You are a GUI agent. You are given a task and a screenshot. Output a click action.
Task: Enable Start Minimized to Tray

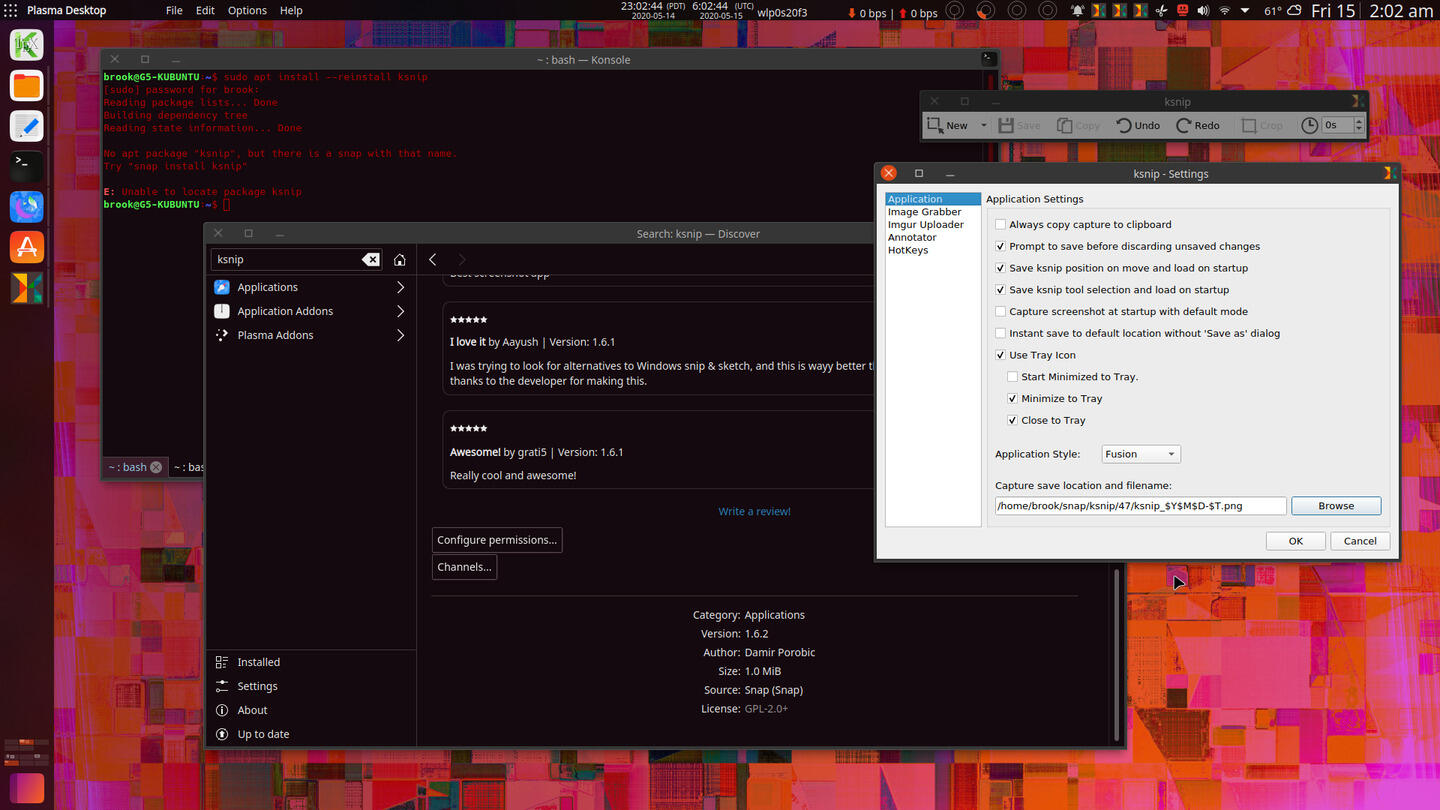click(1012, 377)
